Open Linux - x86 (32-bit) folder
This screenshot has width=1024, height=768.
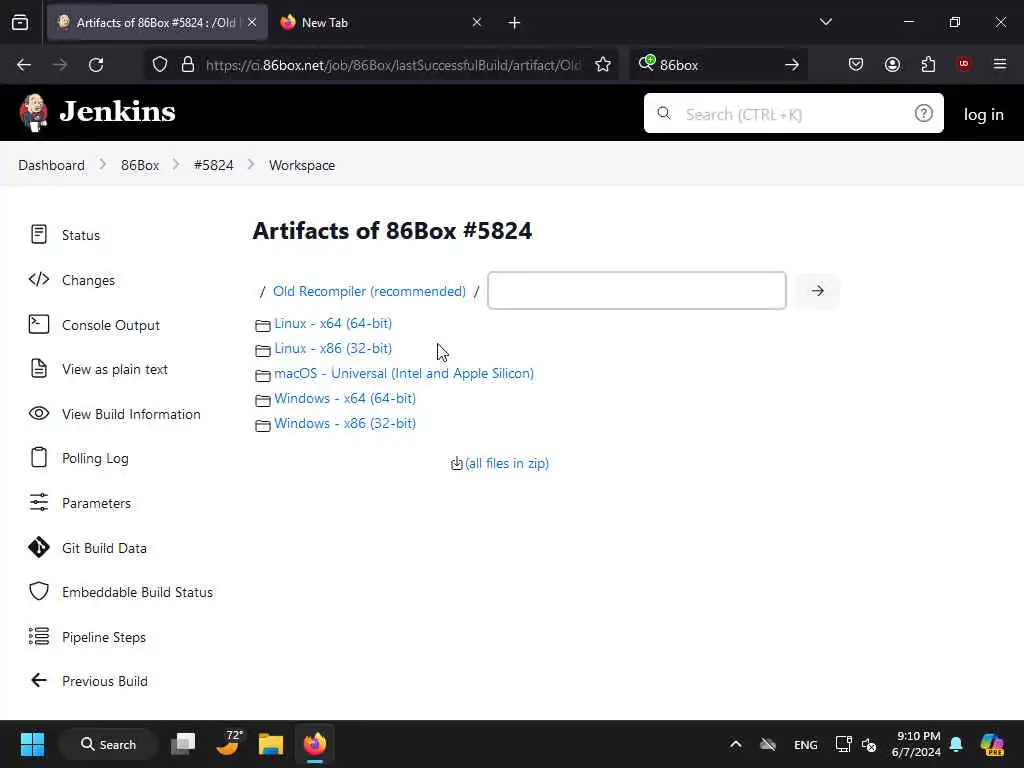(332, 348)
